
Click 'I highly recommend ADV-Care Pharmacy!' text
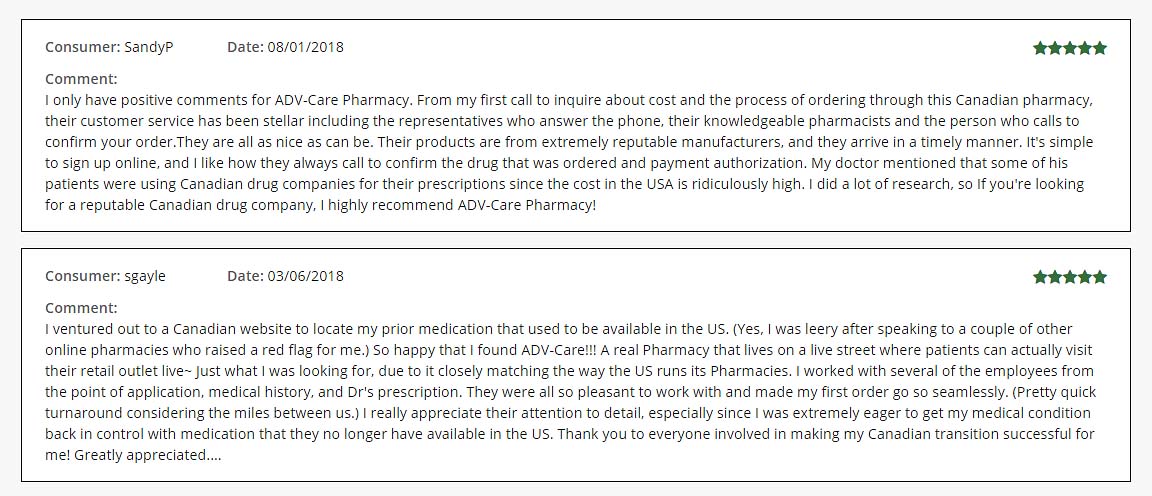458,205
